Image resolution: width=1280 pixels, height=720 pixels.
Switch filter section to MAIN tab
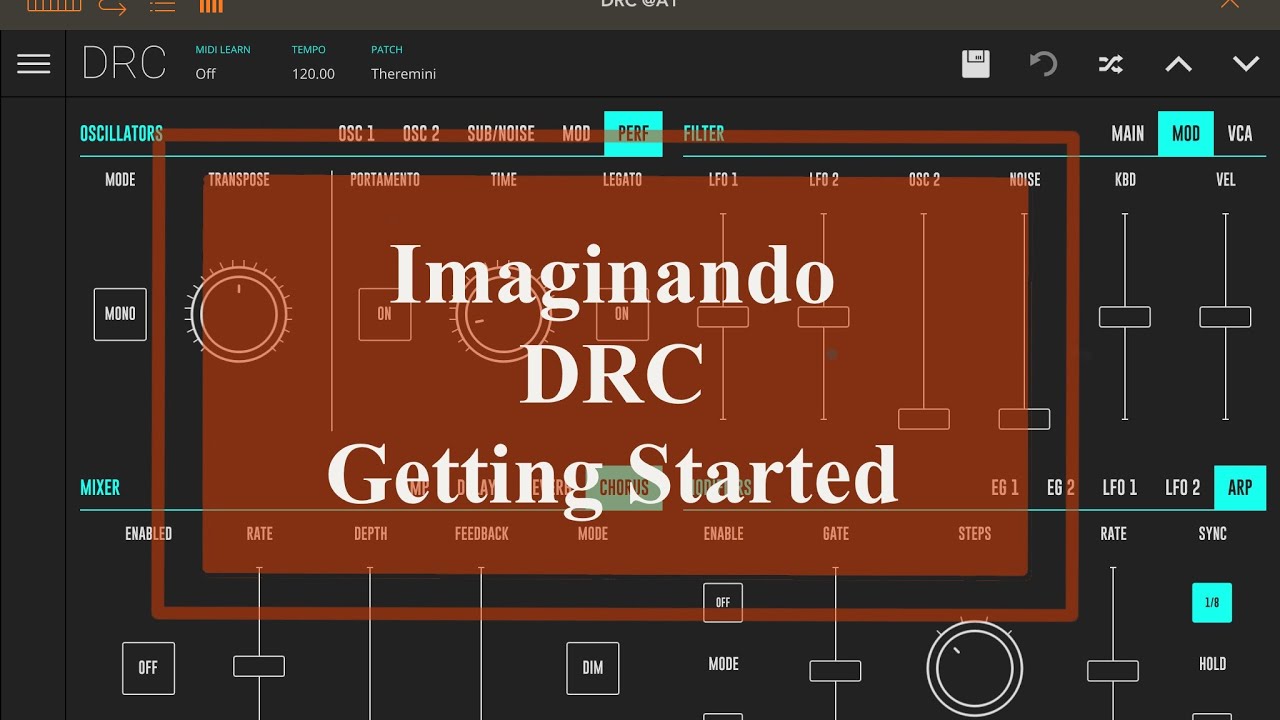click(x=1128, y=134)
